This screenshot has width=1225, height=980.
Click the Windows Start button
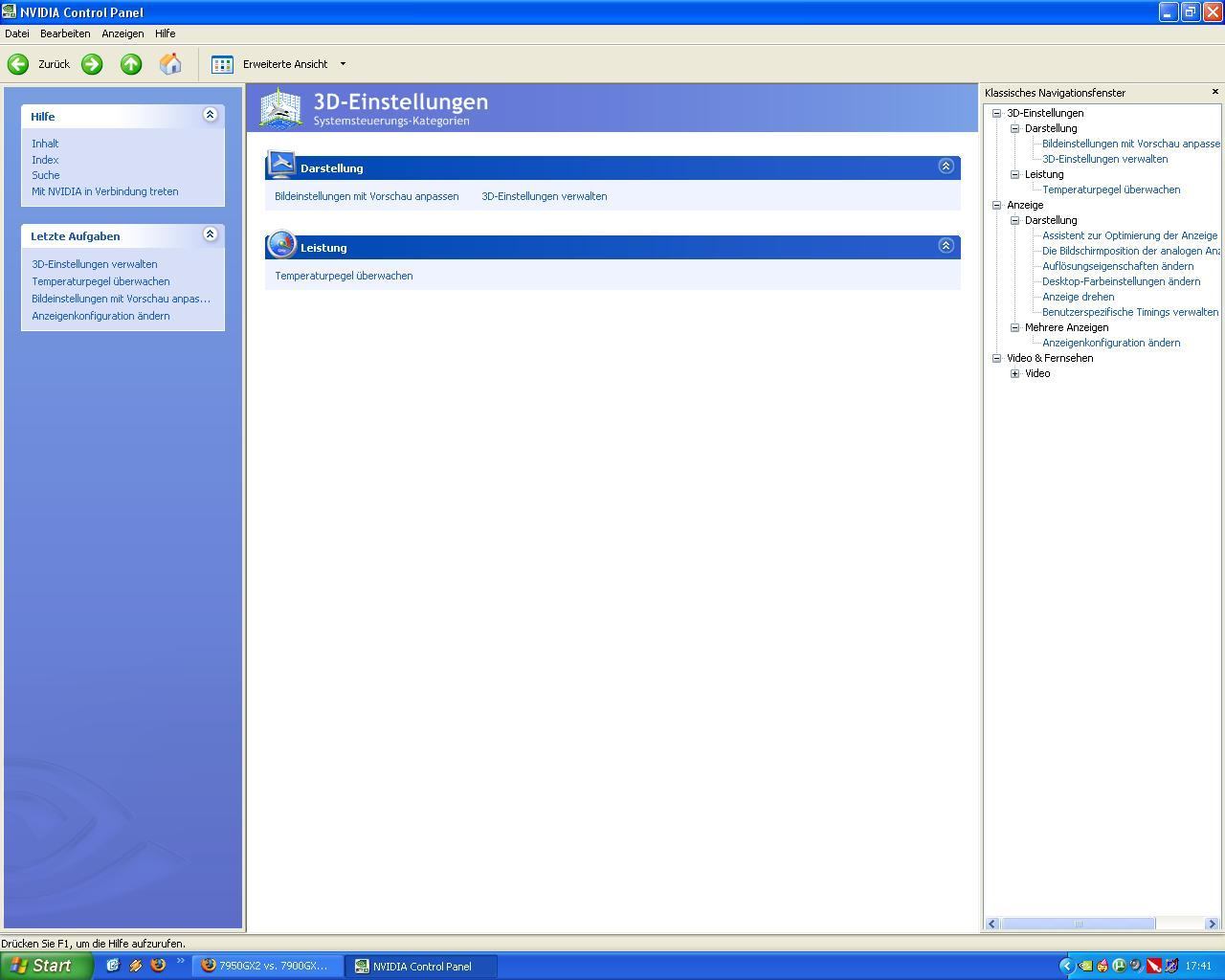point(46,966)
